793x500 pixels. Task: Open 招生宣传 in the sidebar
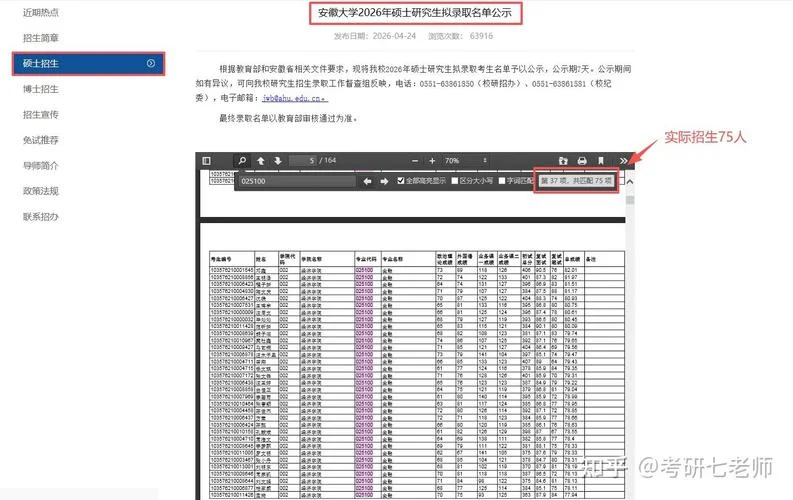point(41,115)
